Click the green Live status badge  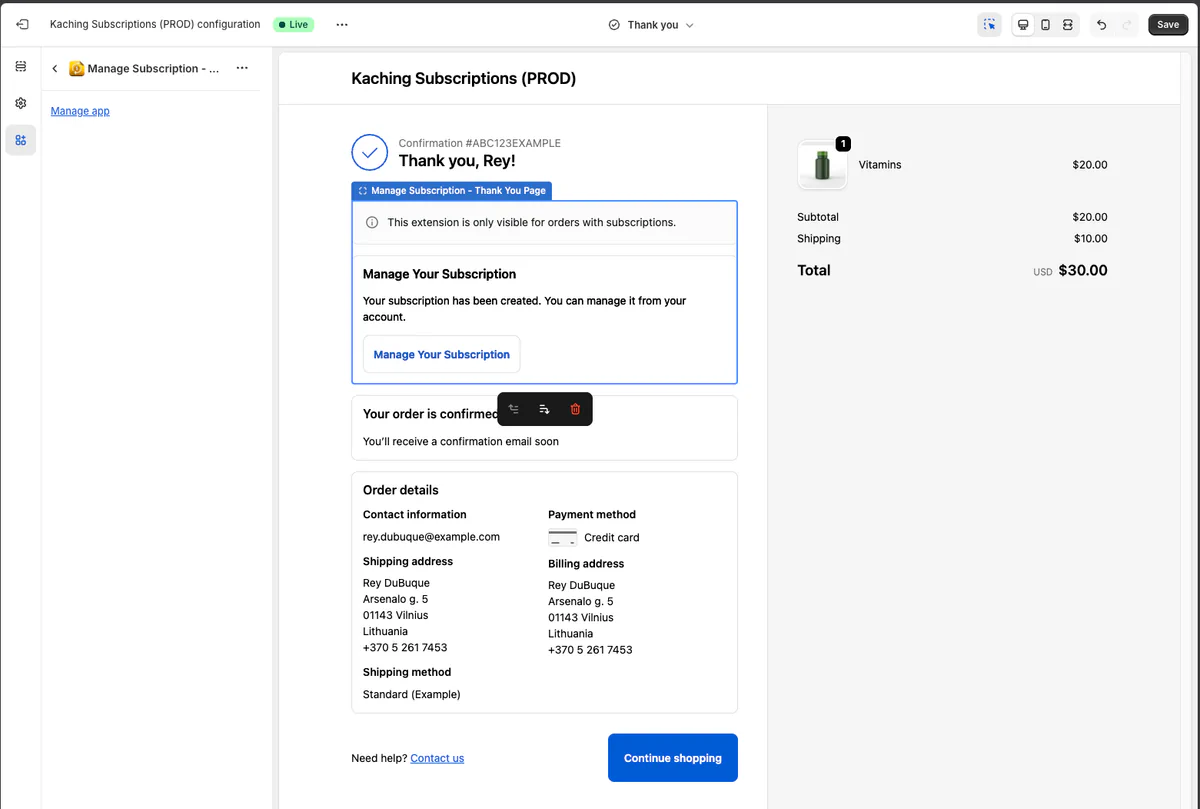coord(294,24)
